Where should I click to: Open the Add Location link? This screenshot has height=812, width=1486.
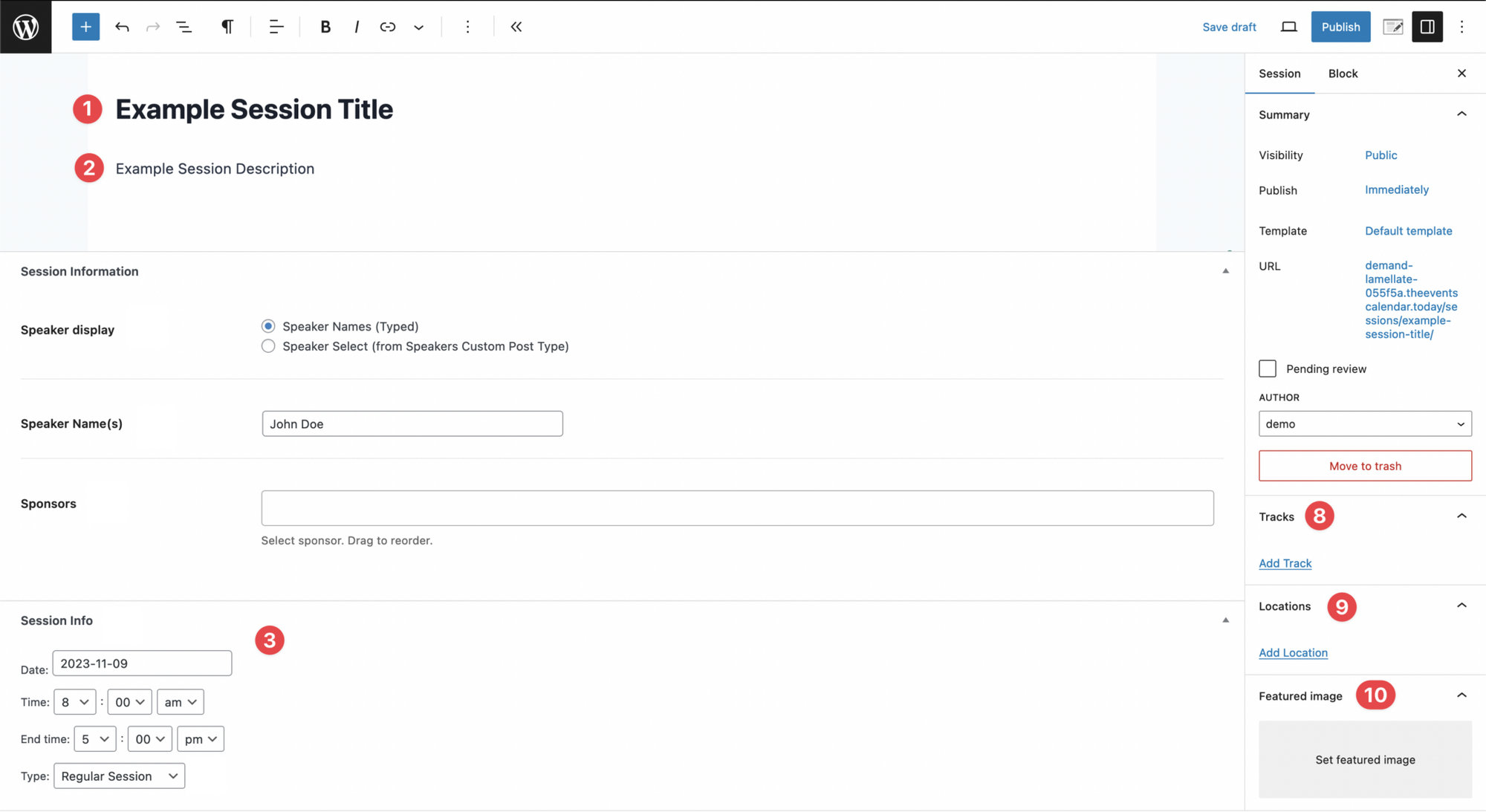click(x=1293, y=652)
